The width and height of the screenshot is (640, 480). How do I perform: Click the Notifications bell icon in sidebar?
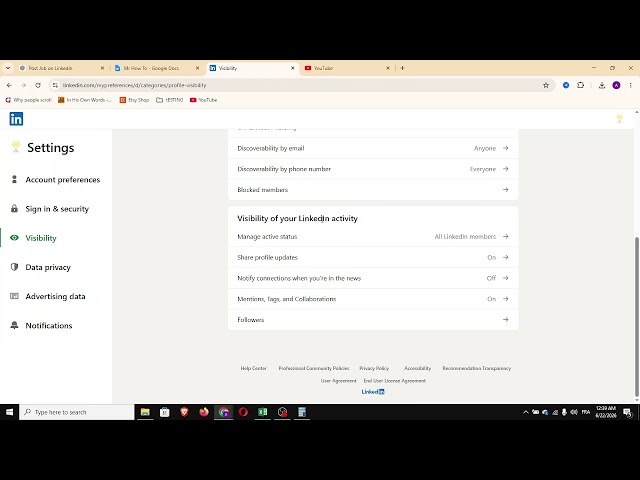point(14,325)
